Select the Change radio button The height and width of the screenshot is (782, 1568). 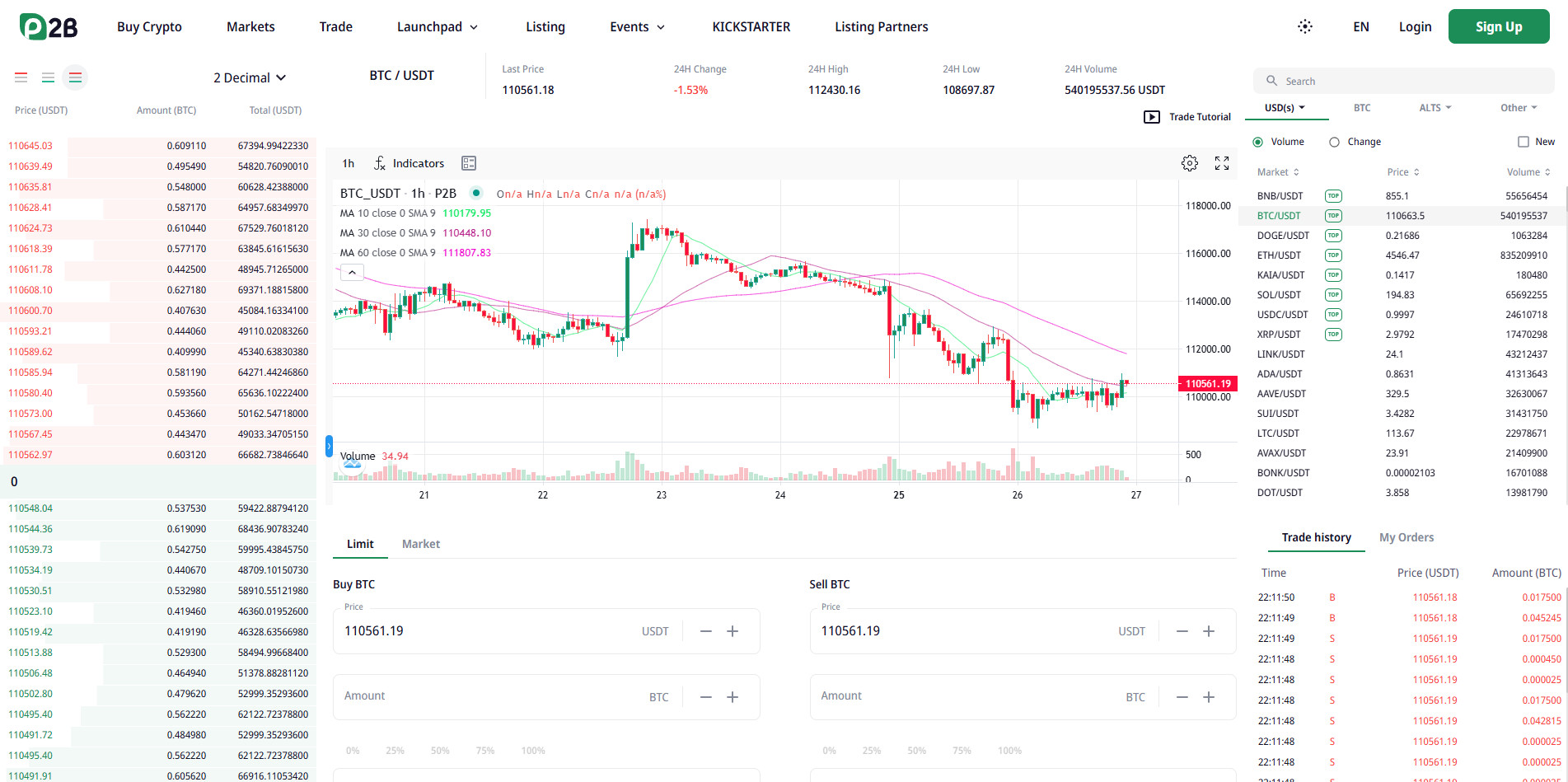(x=1335, y=142)
